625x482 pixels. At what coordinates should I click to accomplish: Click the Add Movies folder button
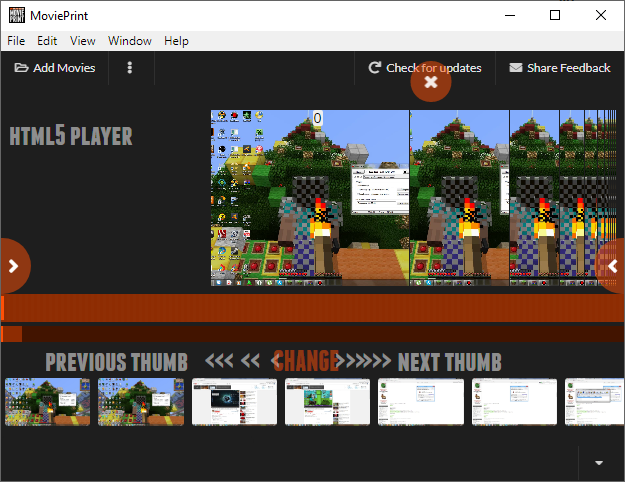[x=55, y=68]
